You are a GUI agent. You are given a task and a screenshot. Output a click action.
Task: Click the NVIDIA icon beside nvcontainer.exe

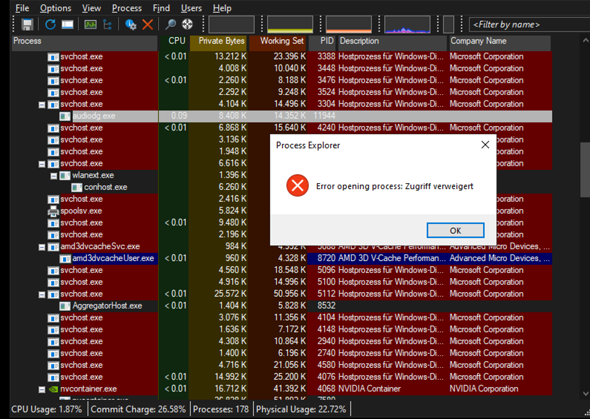[53, 389]
